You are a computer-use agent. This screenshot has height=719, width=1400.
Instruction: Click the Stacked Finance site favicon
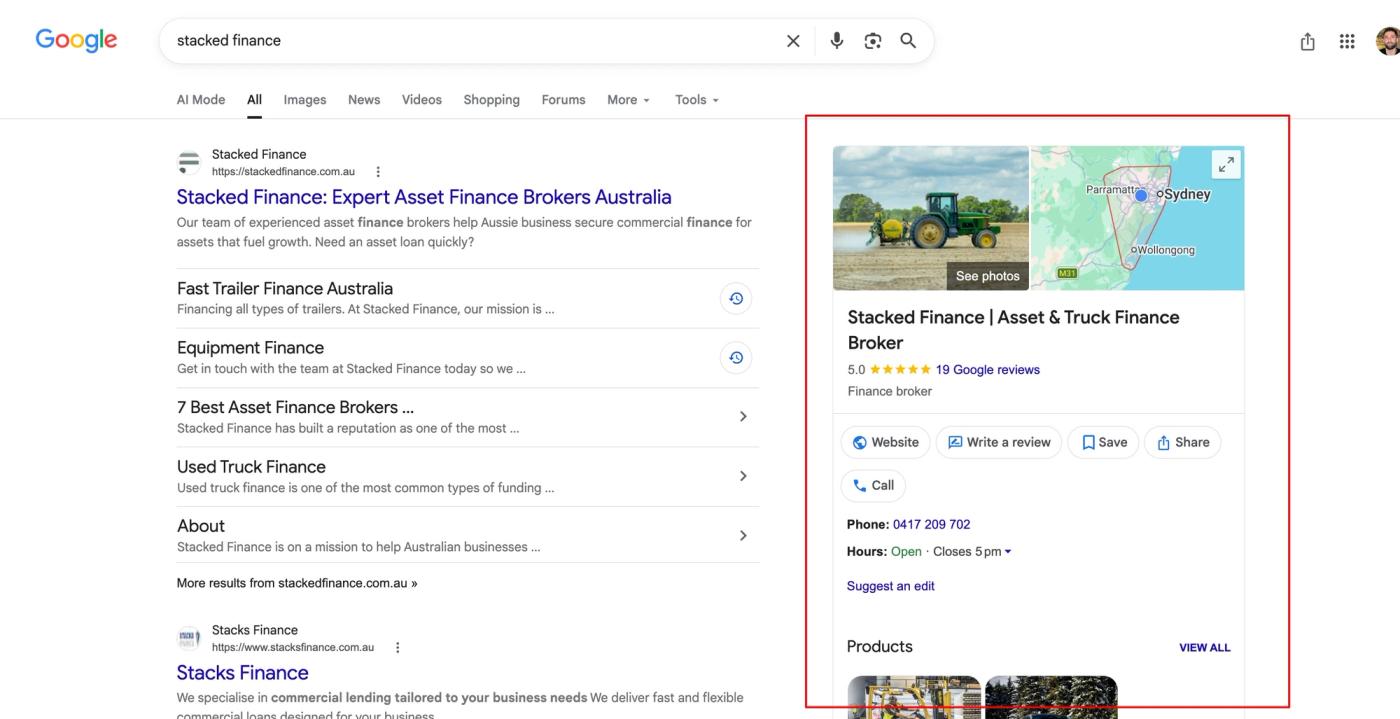click(189, 163)
